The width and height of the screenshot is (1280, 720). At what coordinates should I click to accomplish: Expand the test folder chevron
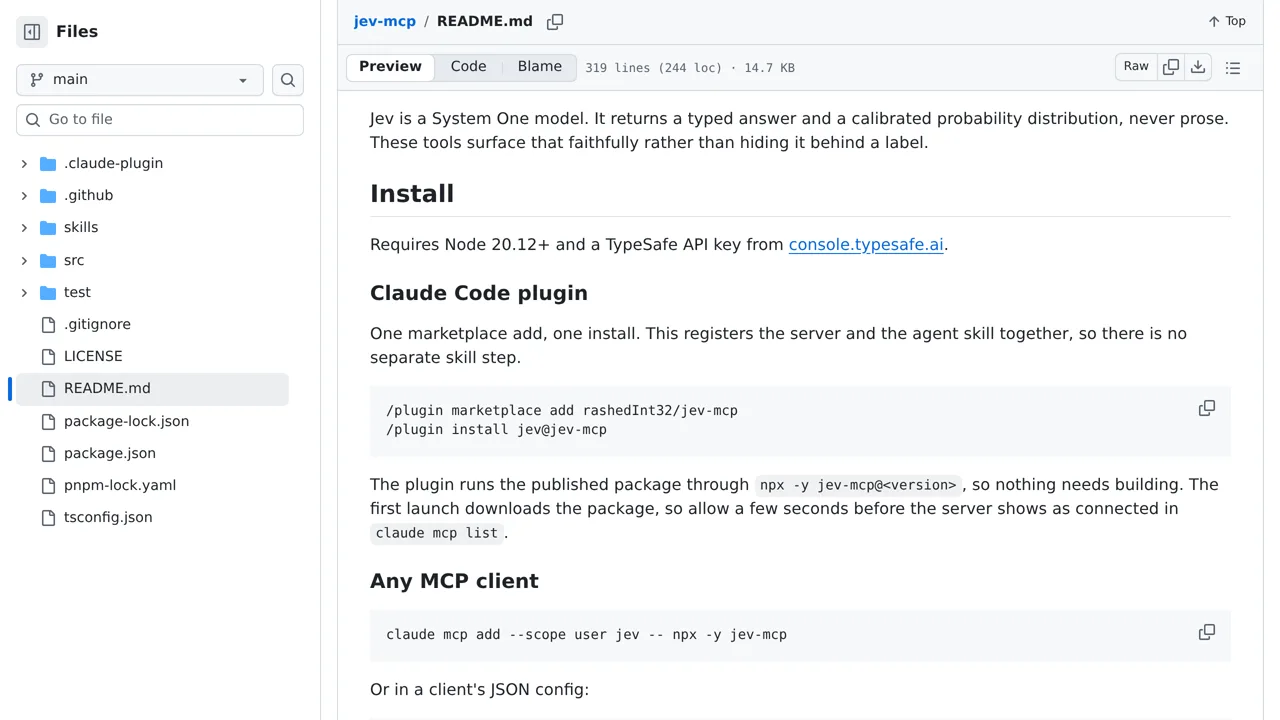(x=24, y=293)
